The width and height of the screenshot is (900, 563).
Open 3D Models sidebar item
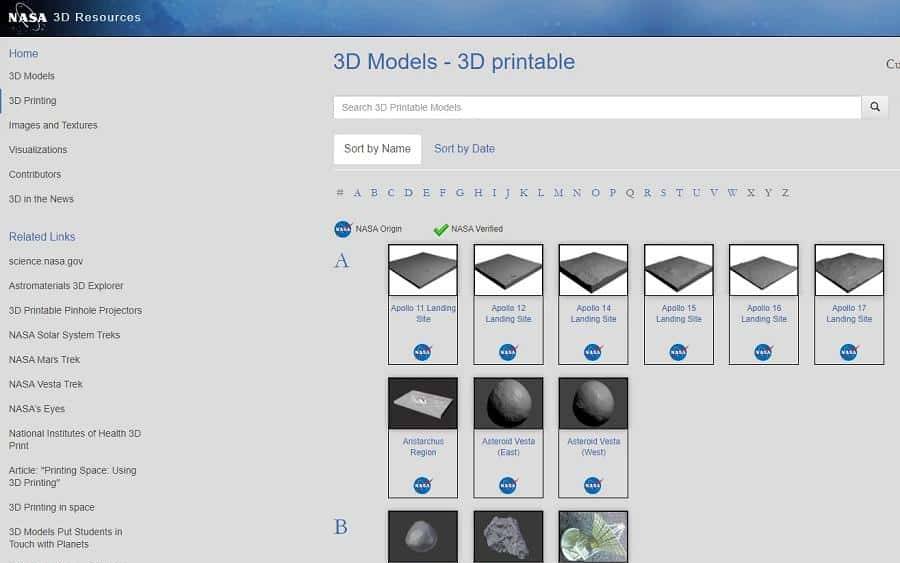[x=32, y=76]
